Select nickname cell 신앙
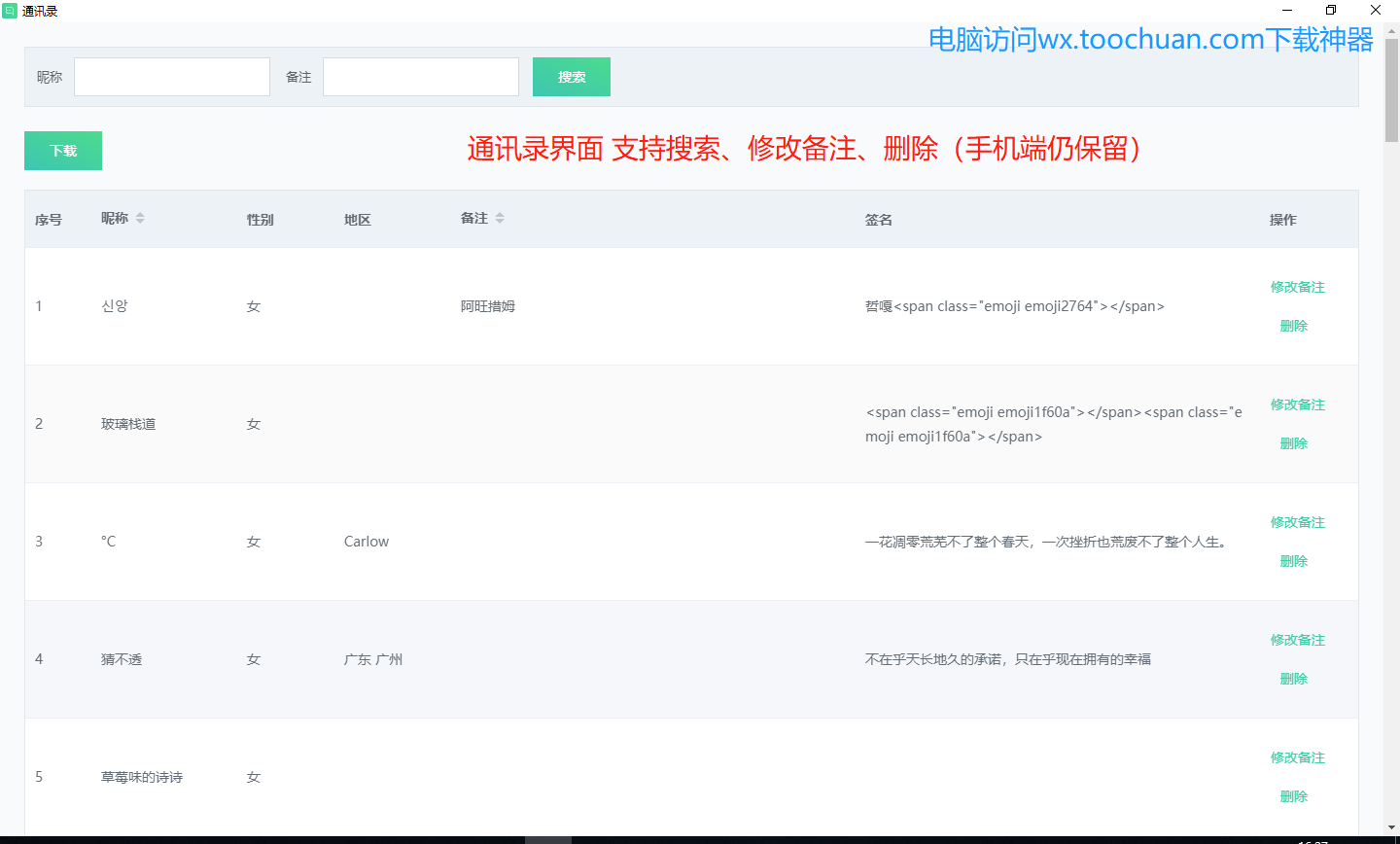The image size is (1400, 844). [x=115, y=306]
